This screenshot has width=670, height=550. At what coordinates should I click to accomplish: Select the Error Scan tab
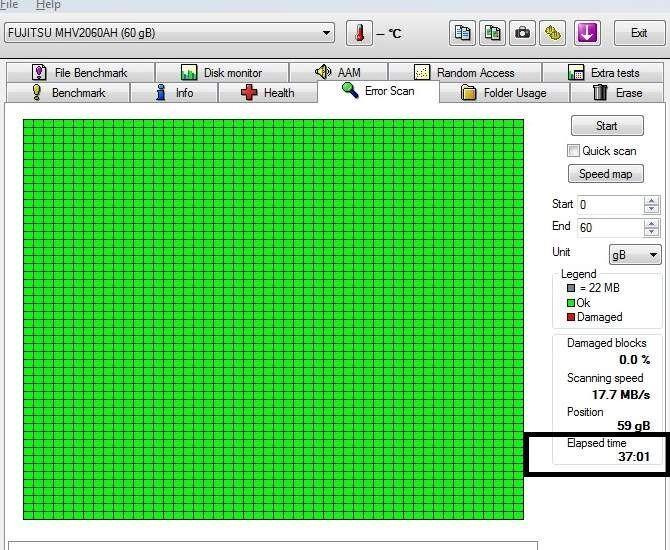[x=378, y=91]
